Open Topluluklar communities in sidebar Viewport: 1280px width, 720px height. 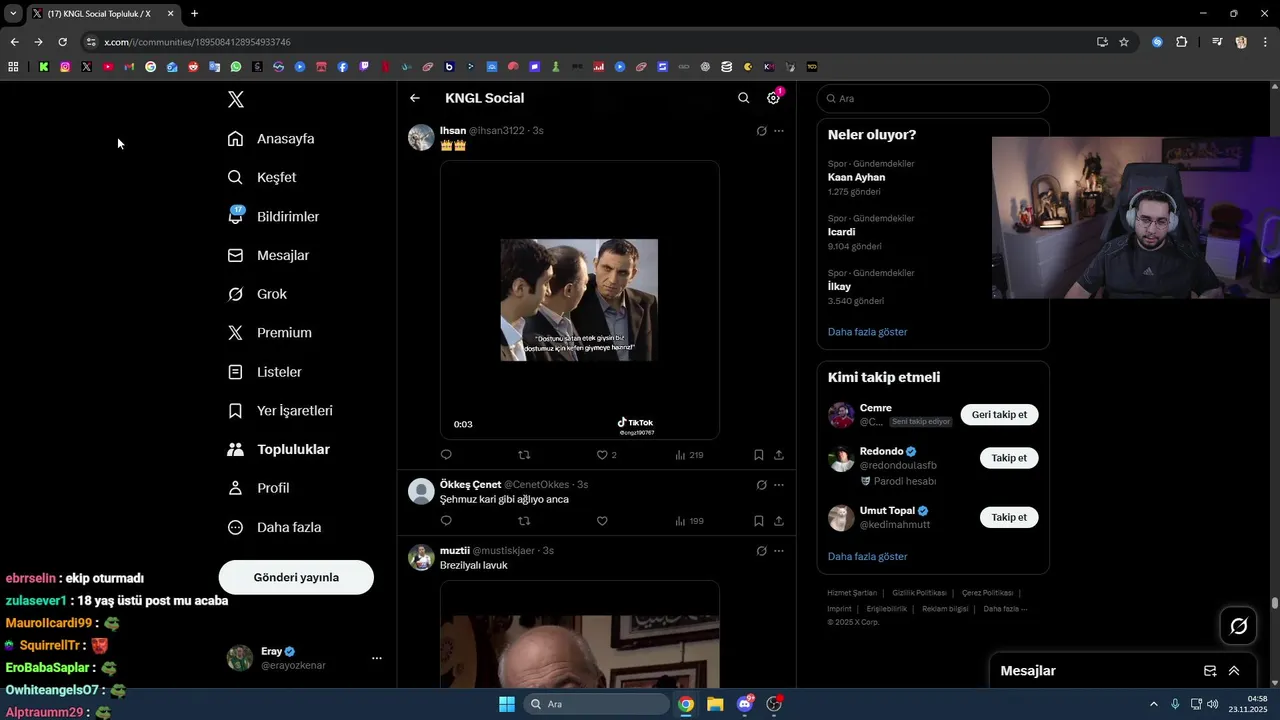click(x=278, y=450)
